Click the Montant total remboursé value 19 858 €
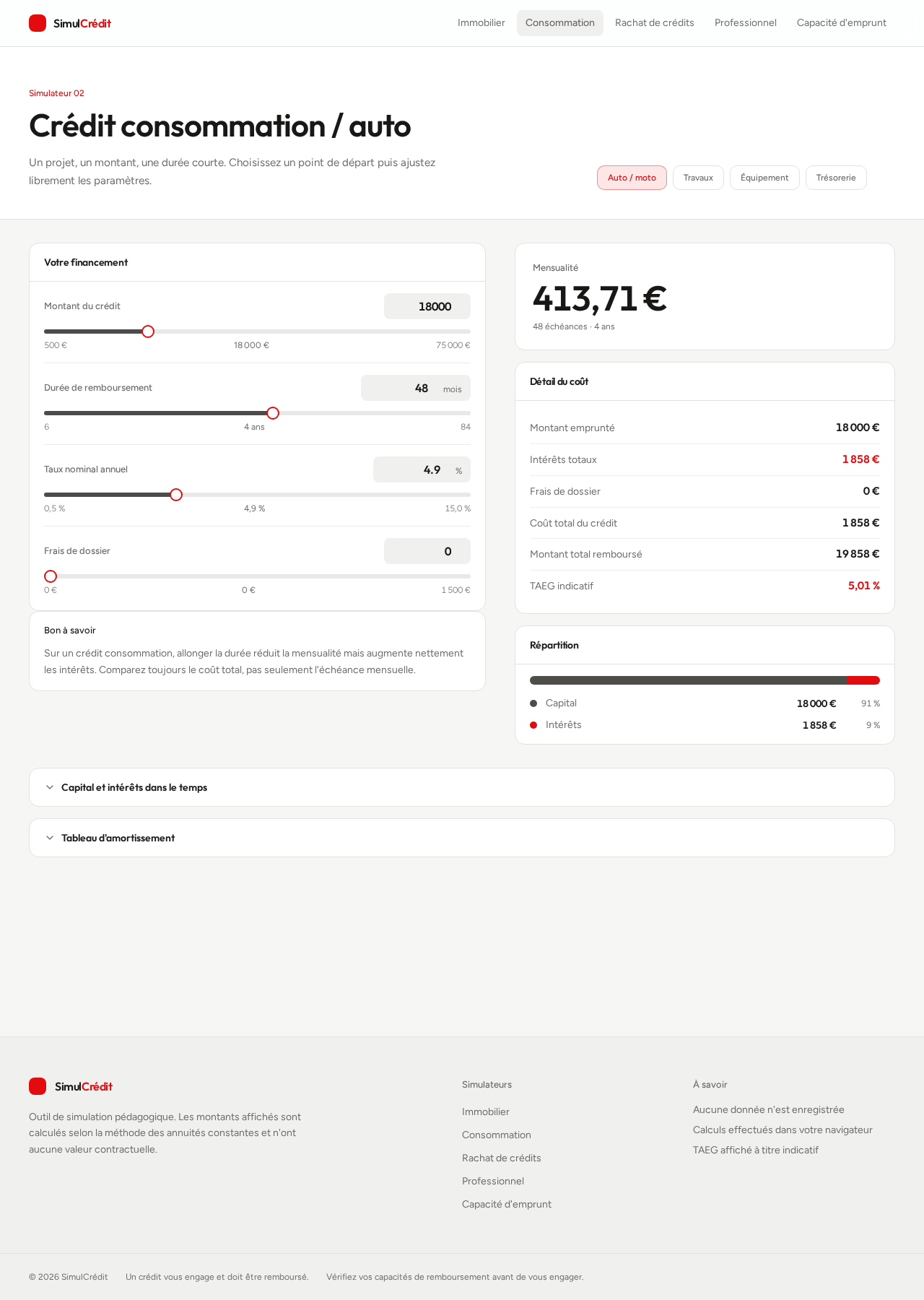Image resolution: width=924 pixels, height=1300 pixels. click(858, 554)
